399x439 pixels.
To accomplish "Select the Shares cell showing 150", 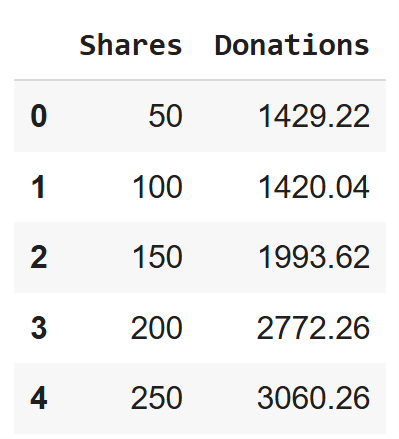I will click(x=157, y=257).
